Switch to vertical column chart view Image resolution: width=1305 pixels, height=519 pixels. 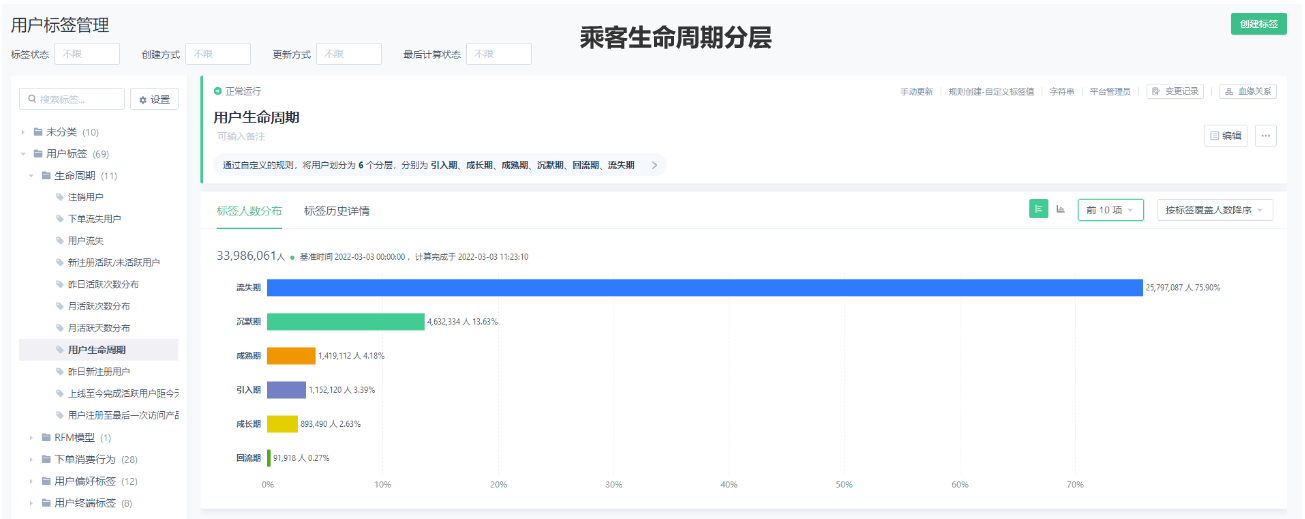pos(1060,209)
